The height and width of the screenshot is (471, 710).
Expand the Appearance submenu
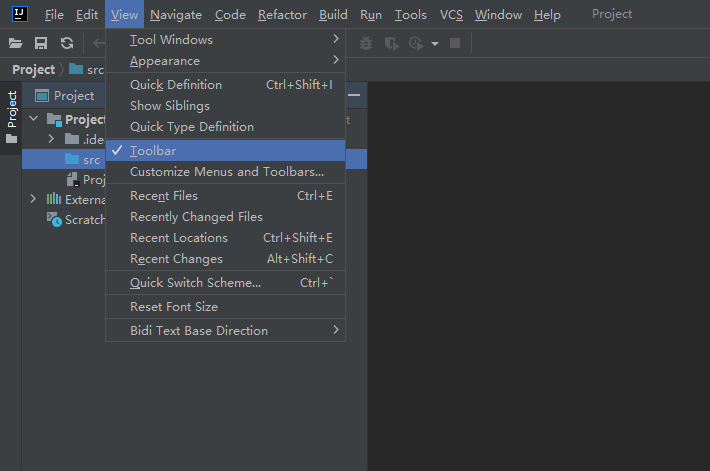pos(165,61)
